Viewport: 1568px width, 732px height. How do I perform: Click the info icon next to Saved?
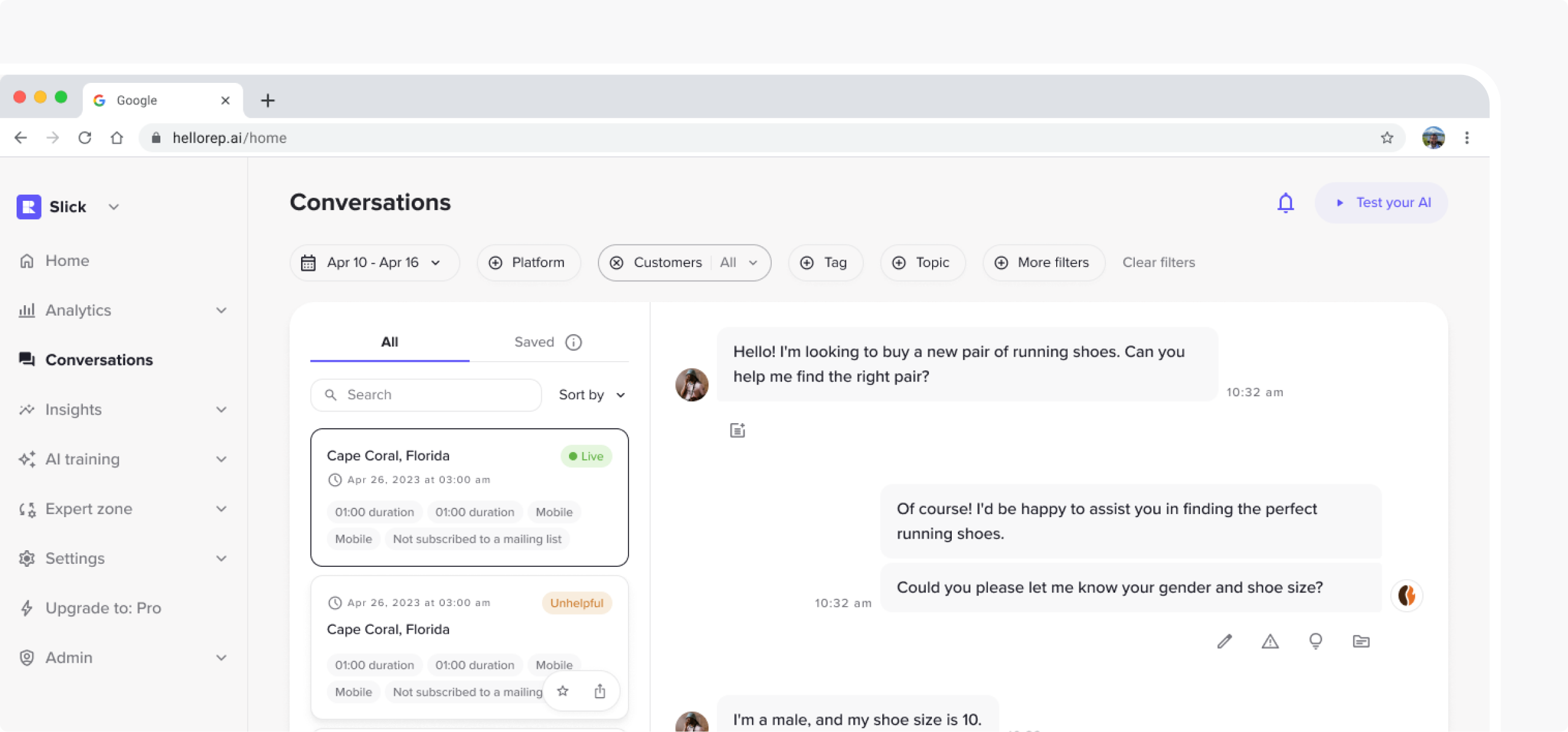tap(573, 342)
